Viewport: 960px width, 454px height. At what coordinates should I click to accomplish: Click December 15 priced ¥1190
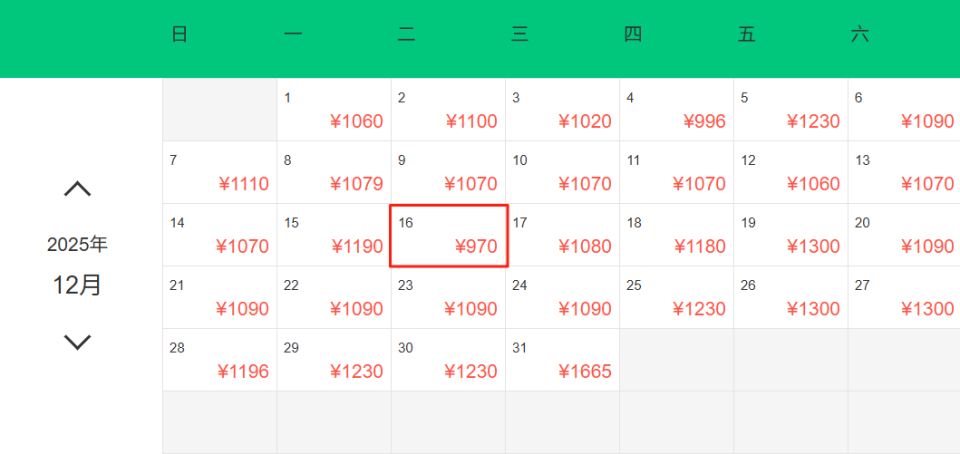click(x=334, y=236)
